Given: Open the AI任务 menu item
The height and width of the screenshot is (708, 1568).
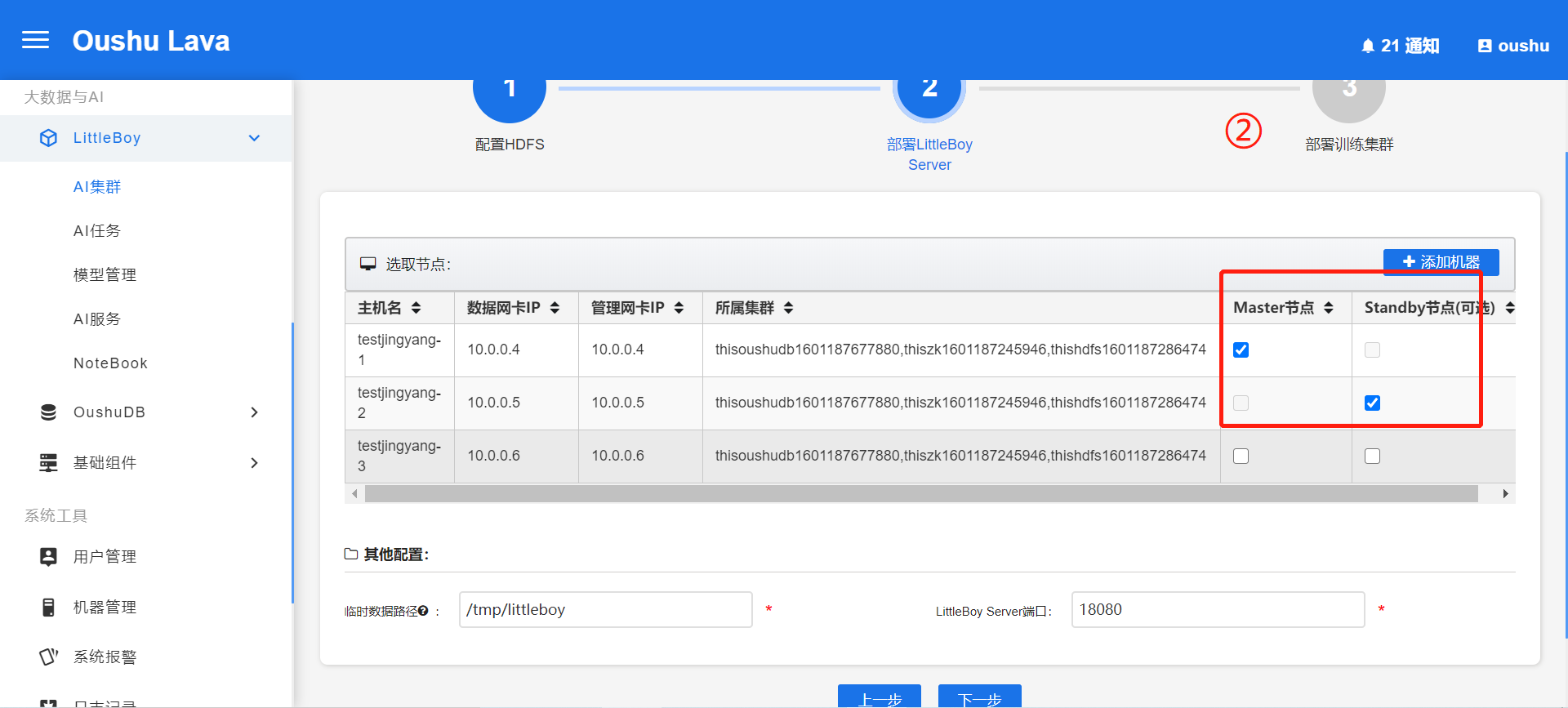Looking at the screenshot, I should click(97, 231).
